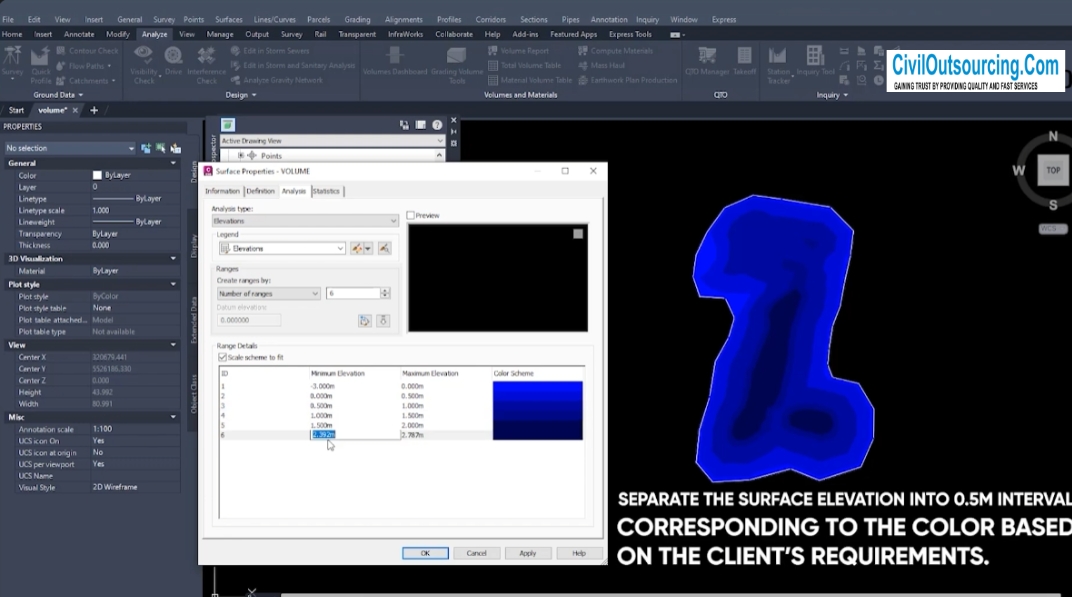Collapse the Plot style section
Screen dimensions: 1072x597
point(173,284)
